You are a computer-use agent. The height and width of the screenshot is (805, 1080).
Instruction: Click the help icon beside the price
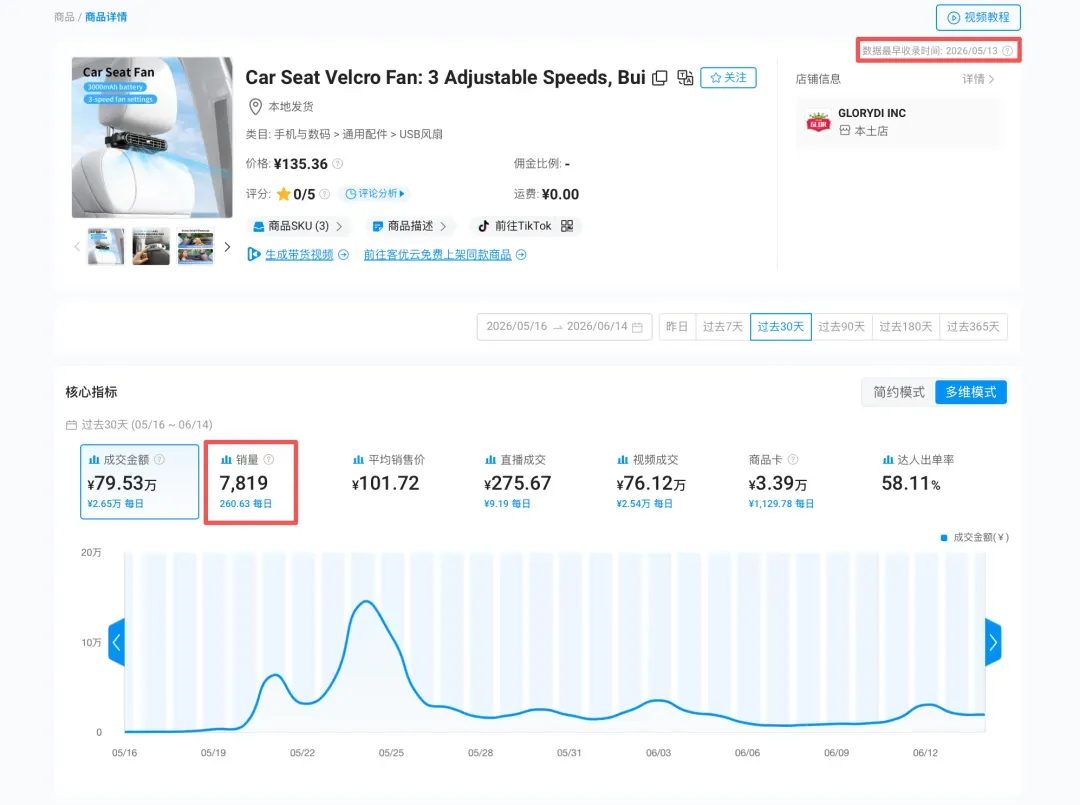point(338,164)
